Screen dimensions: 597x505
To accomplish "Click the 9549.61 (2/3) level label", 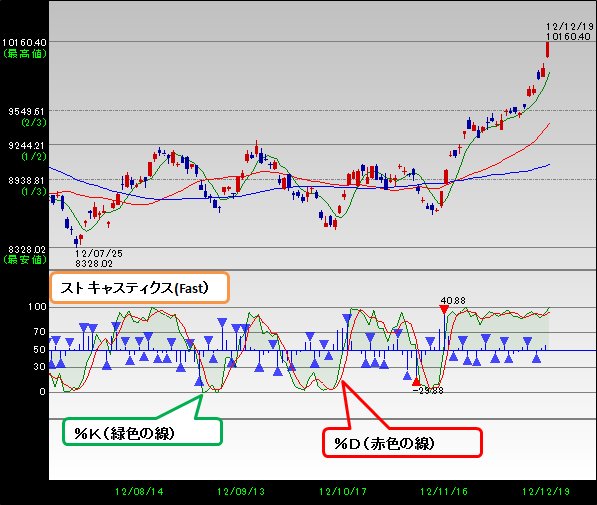I will tap(27, 117).
